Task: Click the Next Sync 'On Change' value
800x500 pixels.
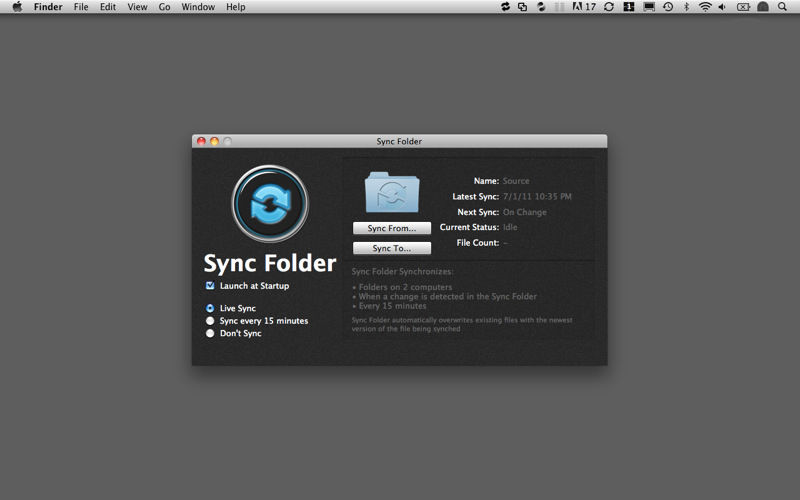Action: pyautogui.click(x=524, y=212)
